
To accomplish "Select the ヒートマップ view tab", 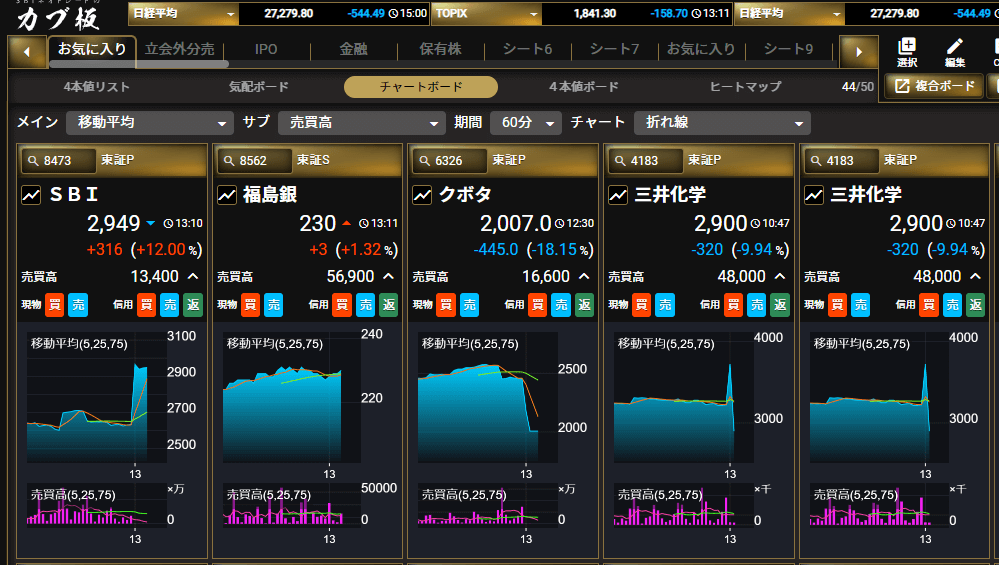I will (x=745, y=87).
